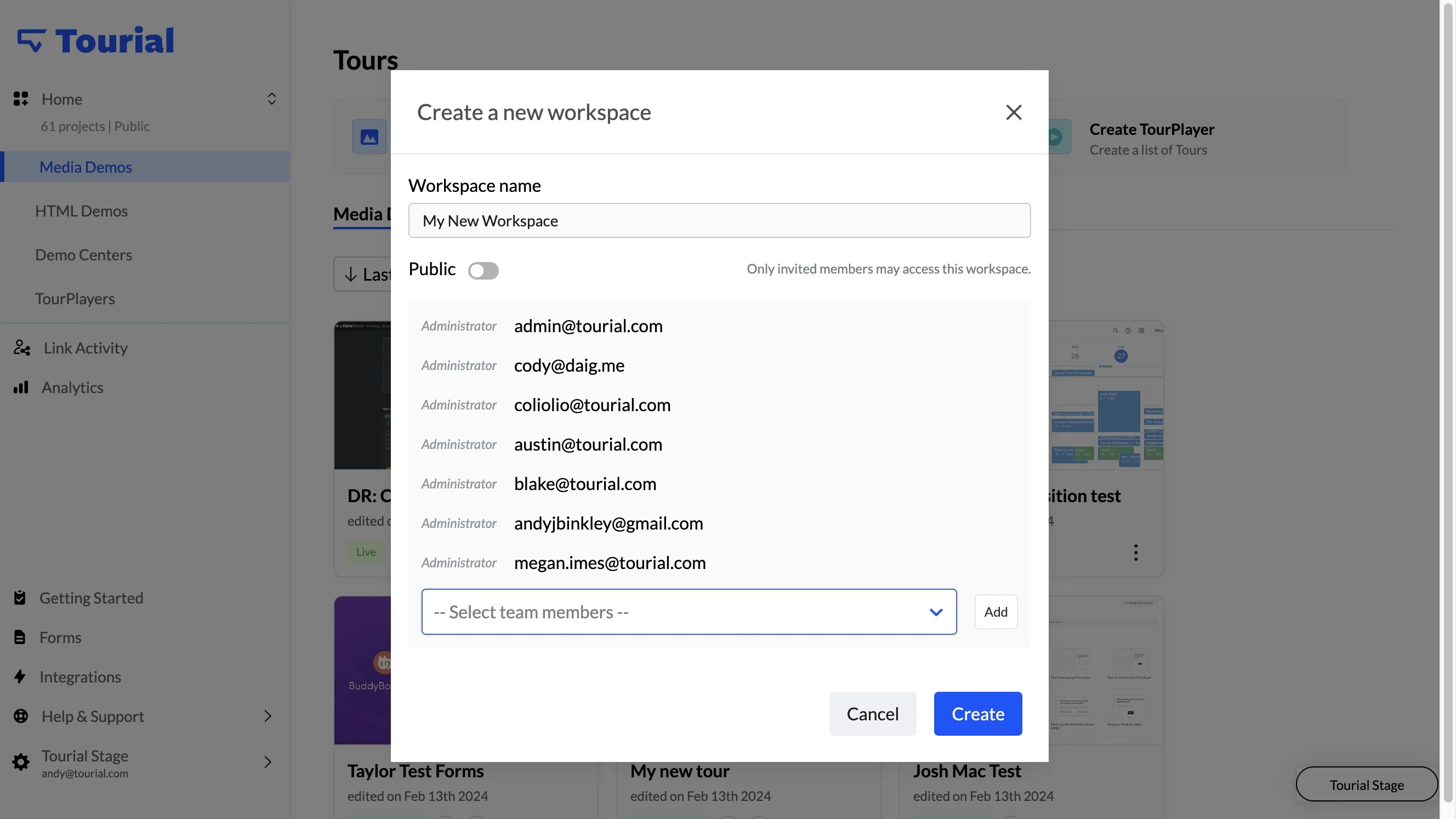Click the Getting Started clipboard icon

click(x=20, y=598)
